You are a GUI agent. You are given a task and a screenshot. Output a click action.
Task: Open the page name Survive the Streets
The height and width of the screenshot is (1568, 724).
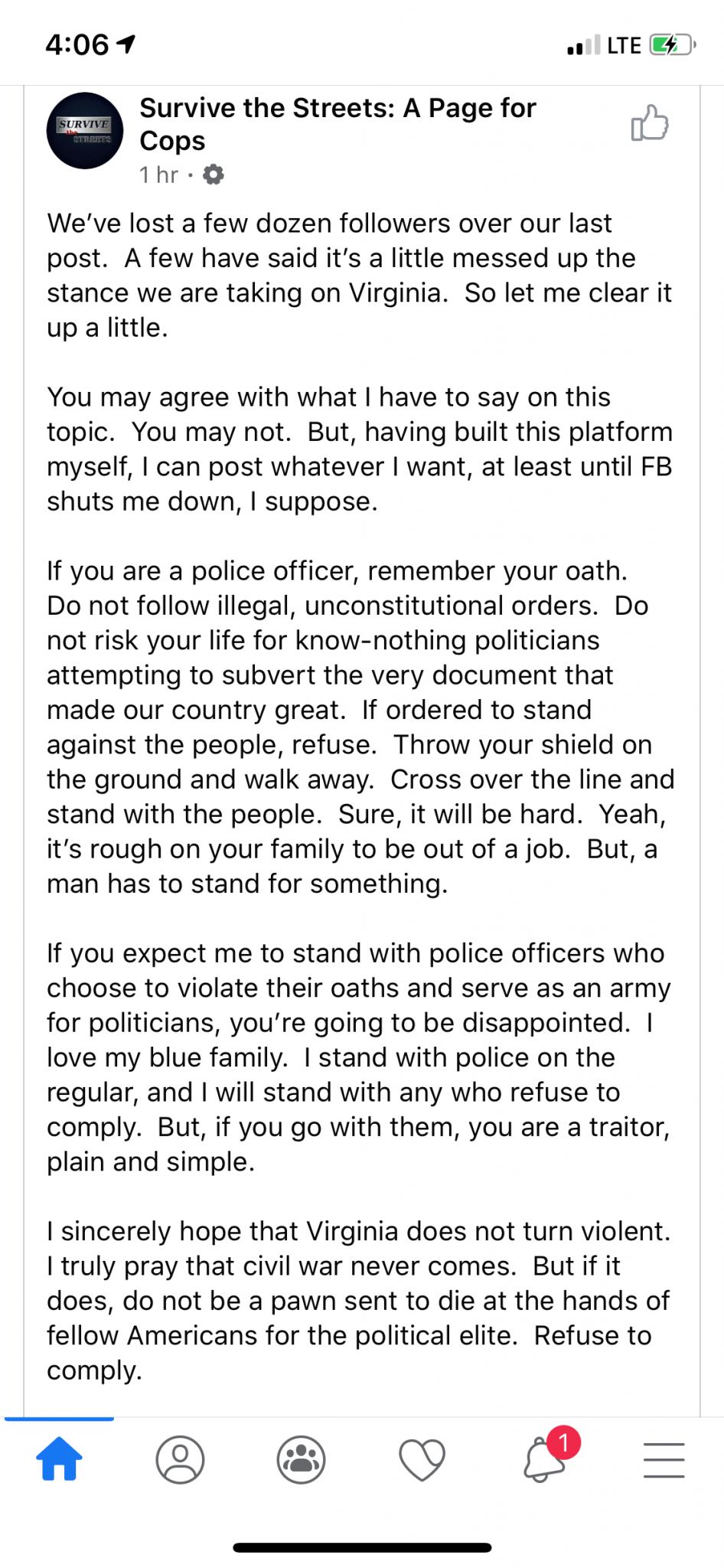338,124
